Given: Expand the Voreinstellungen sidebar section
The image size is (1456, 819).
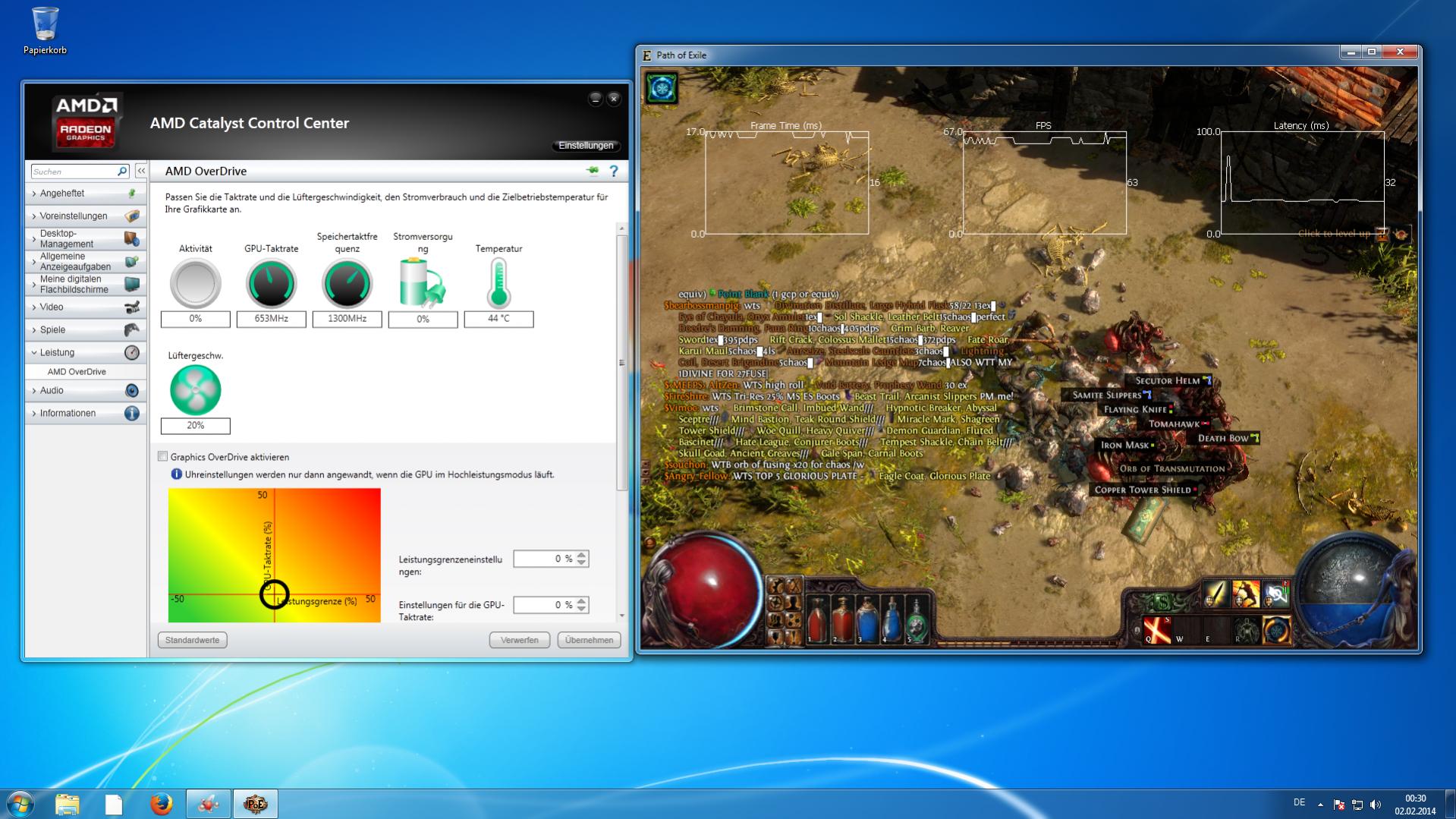Looking at the screenshot, I should [x=86, y=216].
